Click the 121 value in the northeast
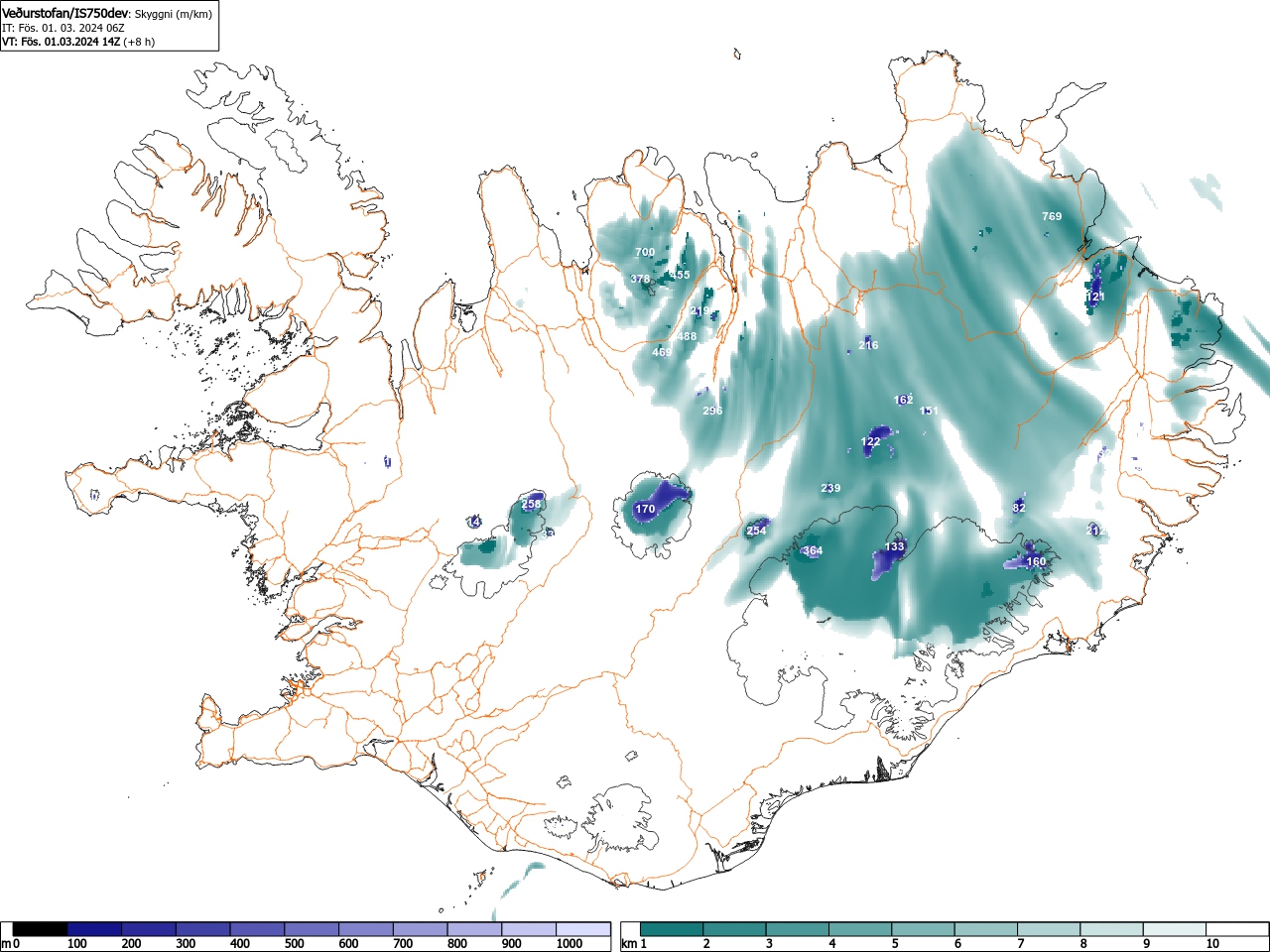Image resolution: width=1270 pixels, height=952 pixels. point(1095,297)
